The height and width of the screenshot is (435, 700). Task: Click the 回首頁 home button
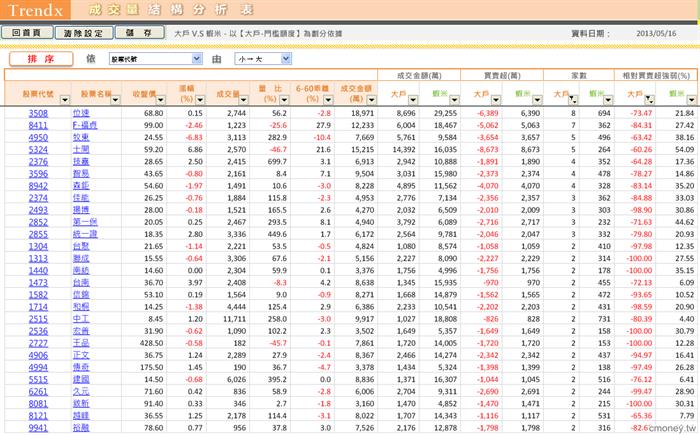(26, 33)
